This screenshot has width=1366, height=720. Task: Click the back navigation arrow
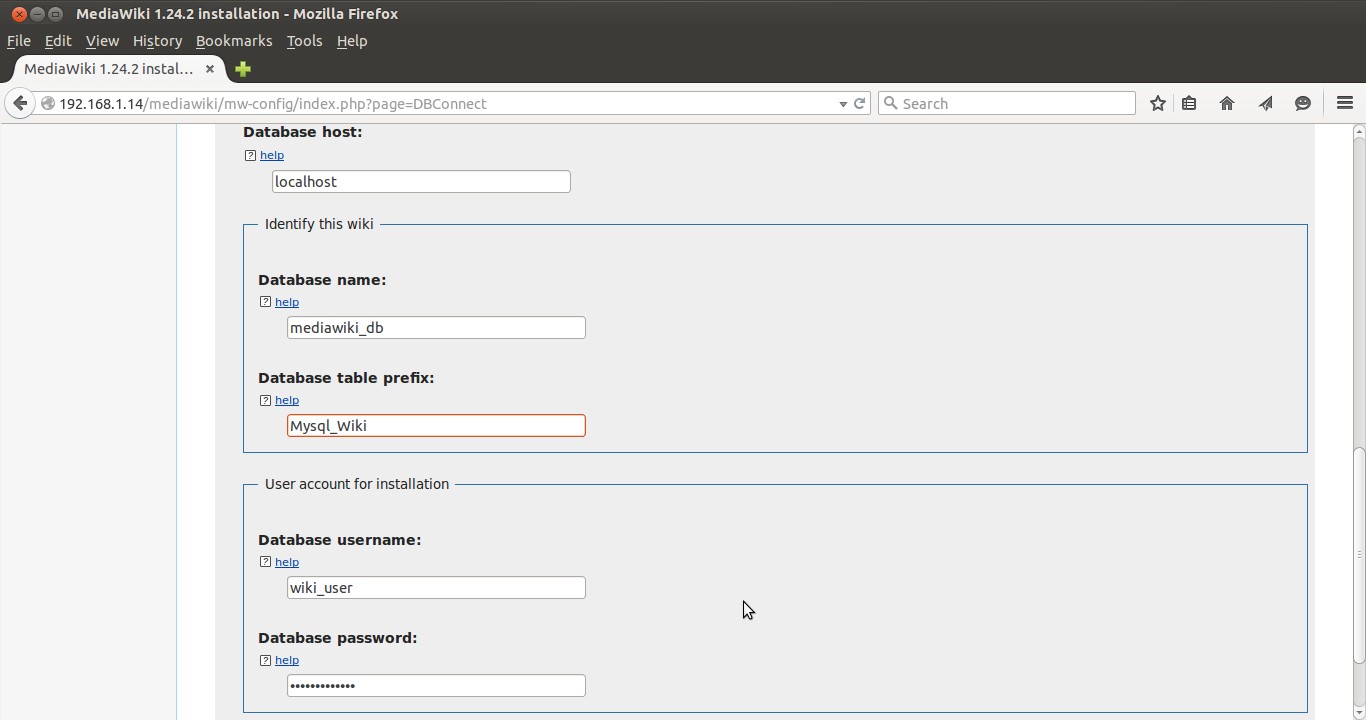pyautogui.click(x=20, y=103)
